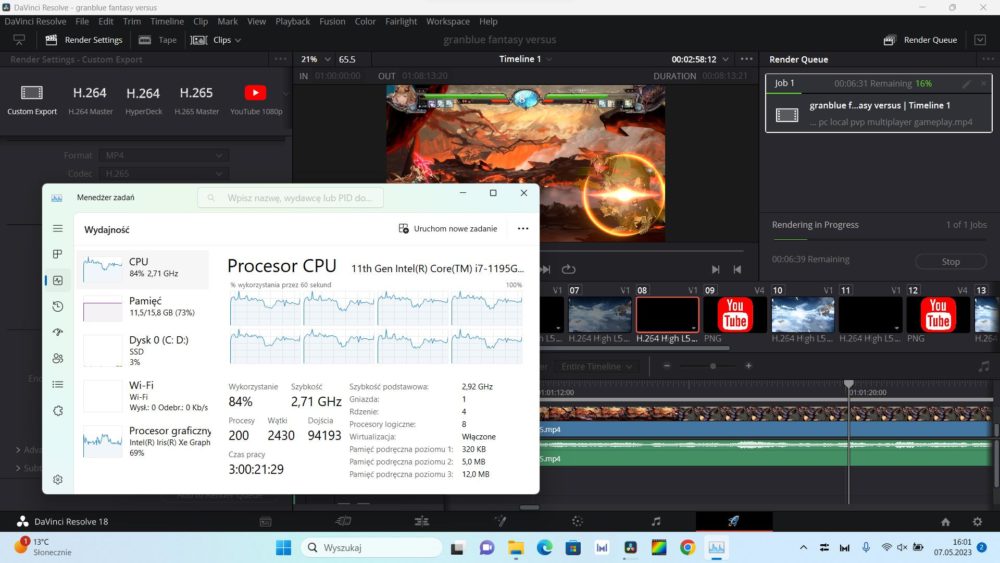Select Procesor graficzny in the performance list
Image resolution: width=1000 pixels, height=563 pixels.
pos(144,441)
